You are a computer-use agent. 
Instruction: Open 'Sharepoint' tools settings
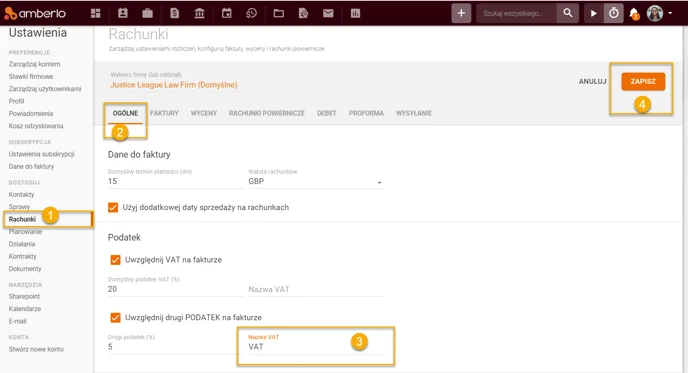click(x=24, y=297)
